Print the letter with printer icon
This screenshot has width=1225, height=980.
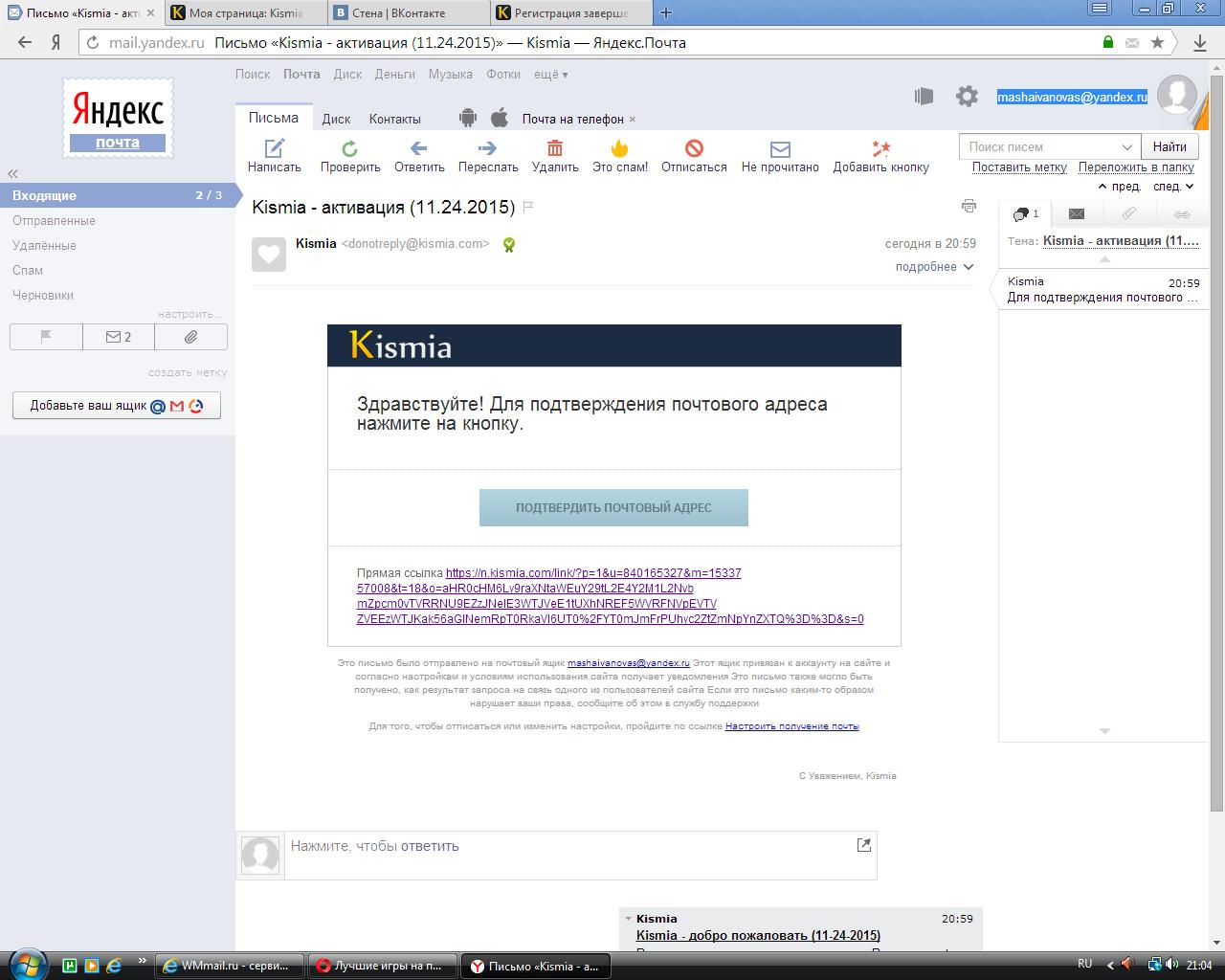(x=969, y=206)
